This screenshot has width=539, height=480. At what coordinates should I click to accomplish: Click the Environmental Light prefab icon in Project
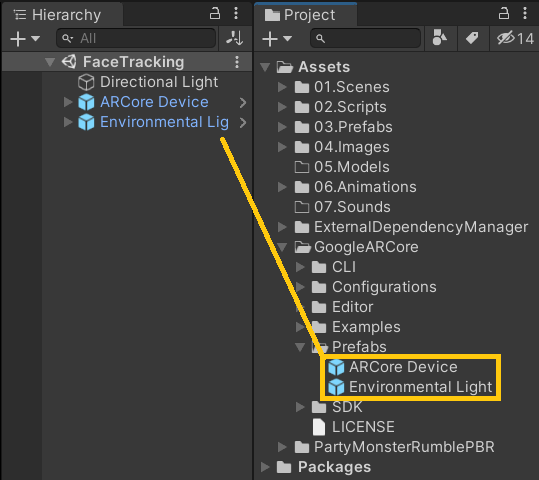(336, 387)
